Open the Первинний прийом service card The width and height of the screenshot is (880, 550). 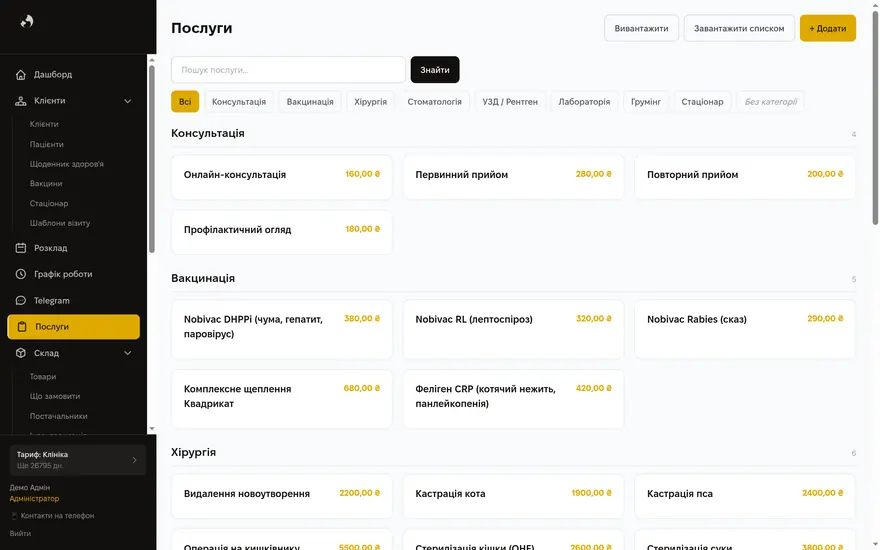pos(514,177)
